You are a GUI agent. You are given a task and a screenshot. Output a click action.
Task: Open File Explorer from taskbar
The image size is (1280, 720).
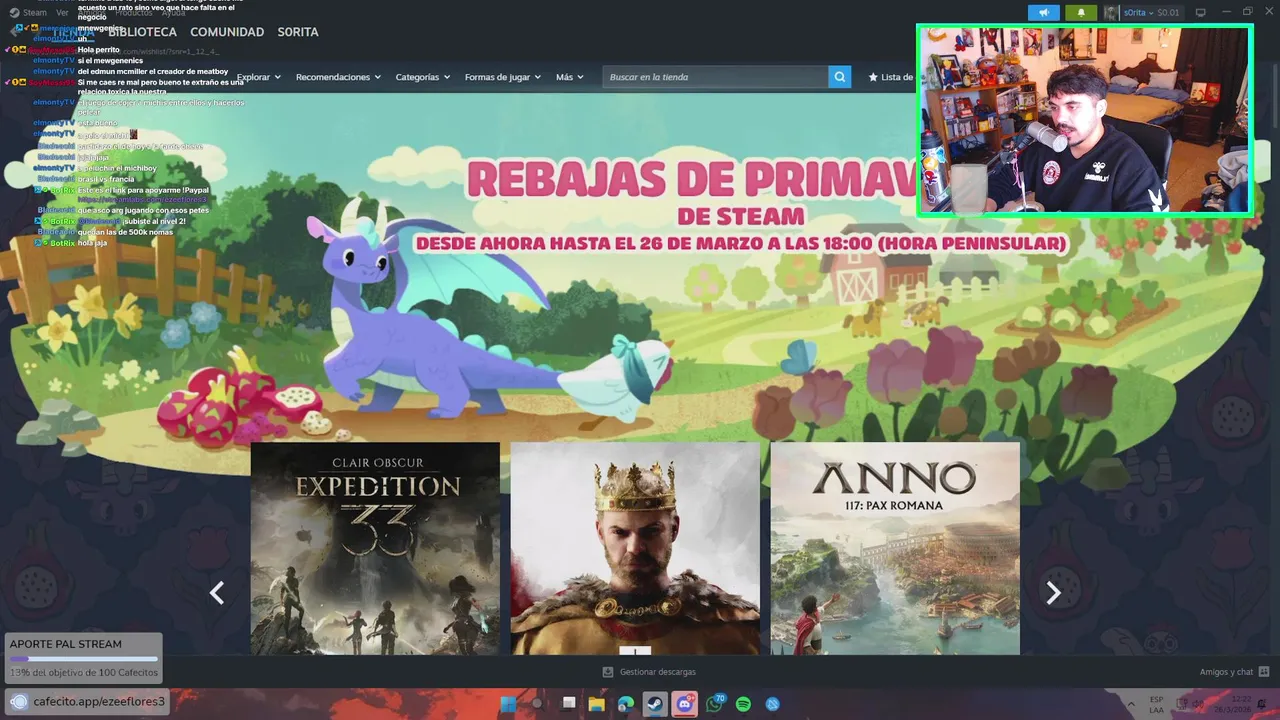coord(597,704)
